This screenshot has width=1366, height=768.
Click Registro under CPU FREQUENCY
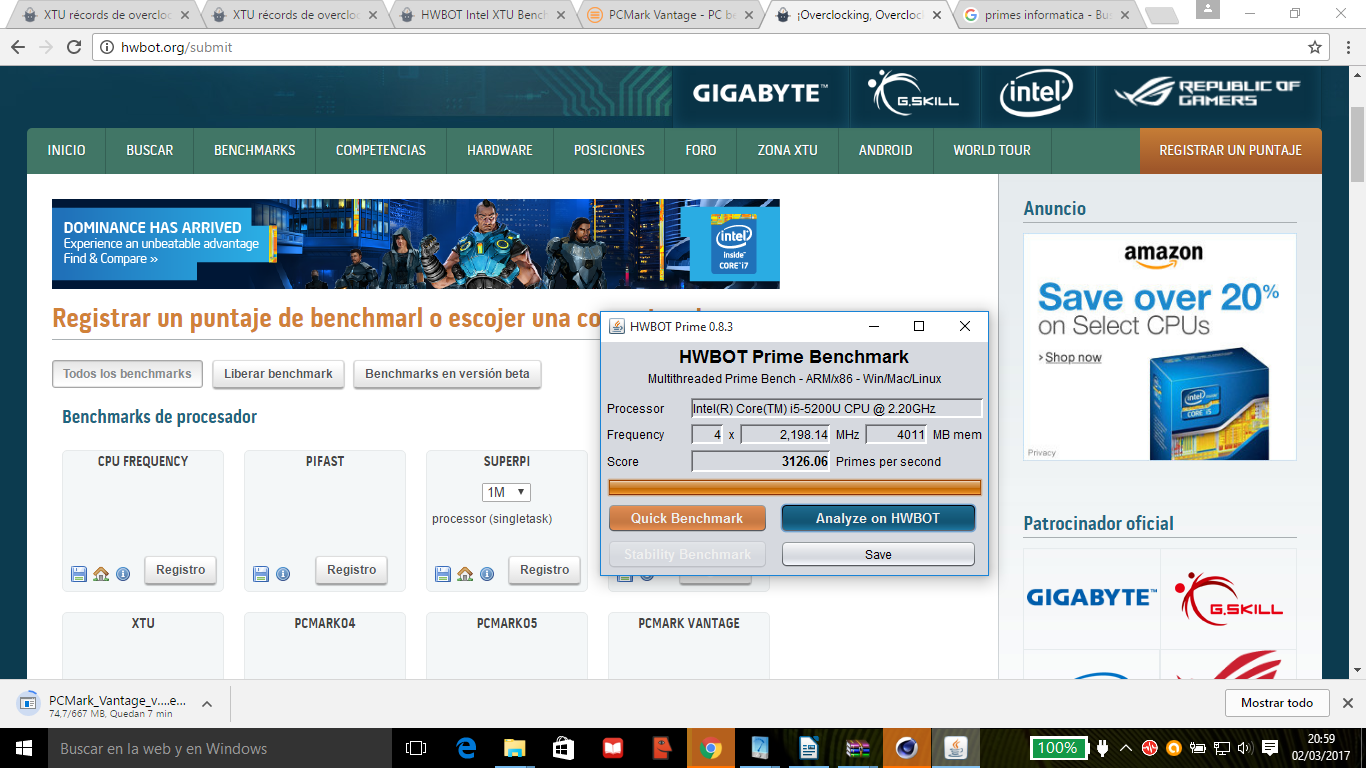[x=180, y=570]
